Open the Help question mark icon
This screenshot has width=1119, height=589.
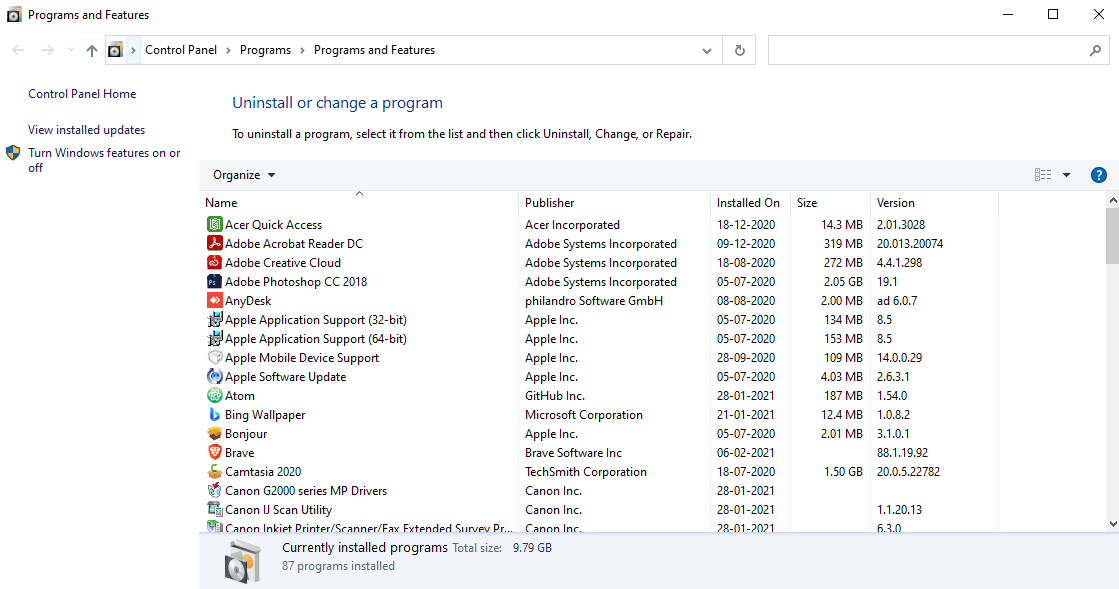coord(1098,175)
